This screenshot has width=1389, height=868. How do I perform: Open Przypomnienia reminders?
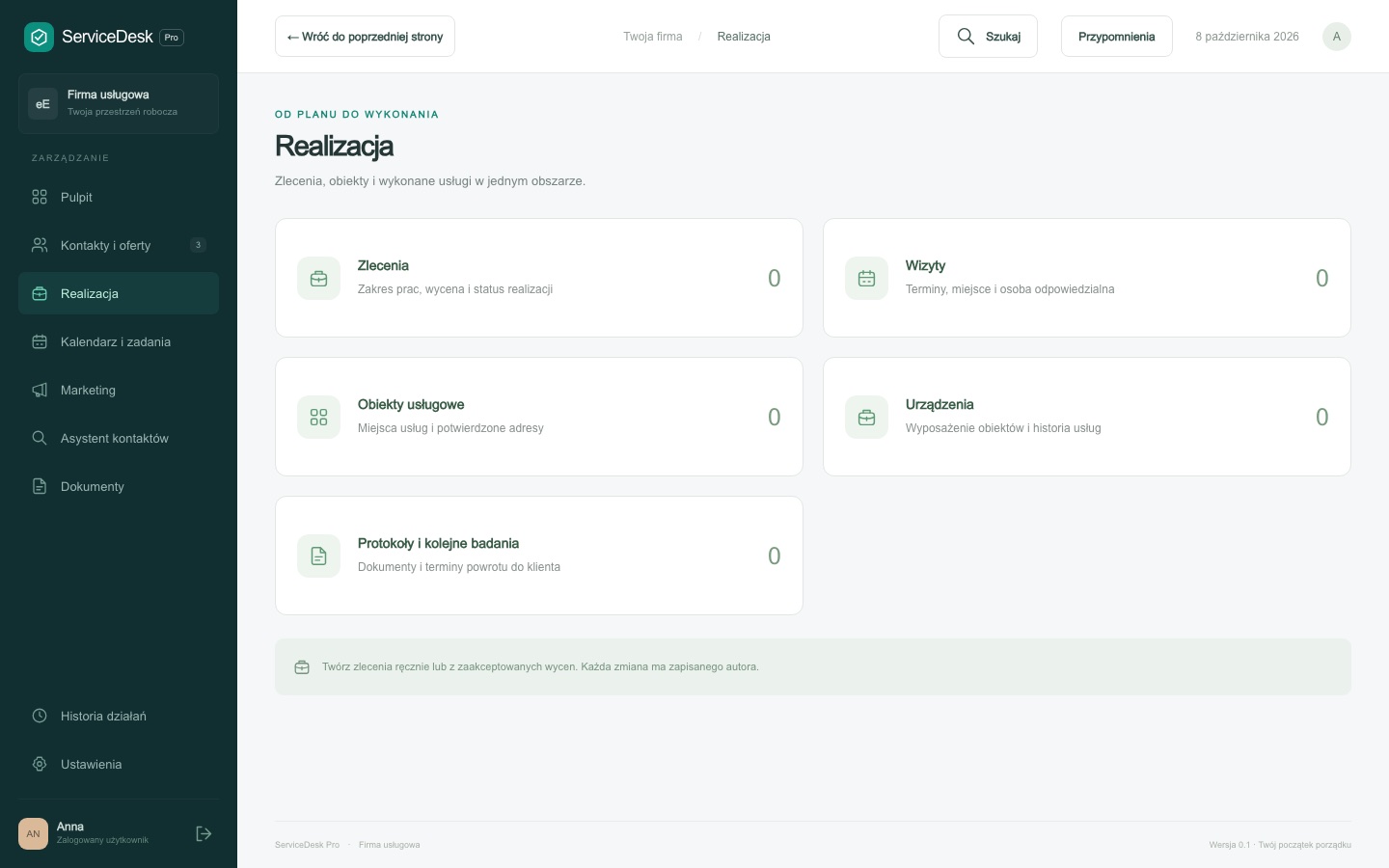1116,37
